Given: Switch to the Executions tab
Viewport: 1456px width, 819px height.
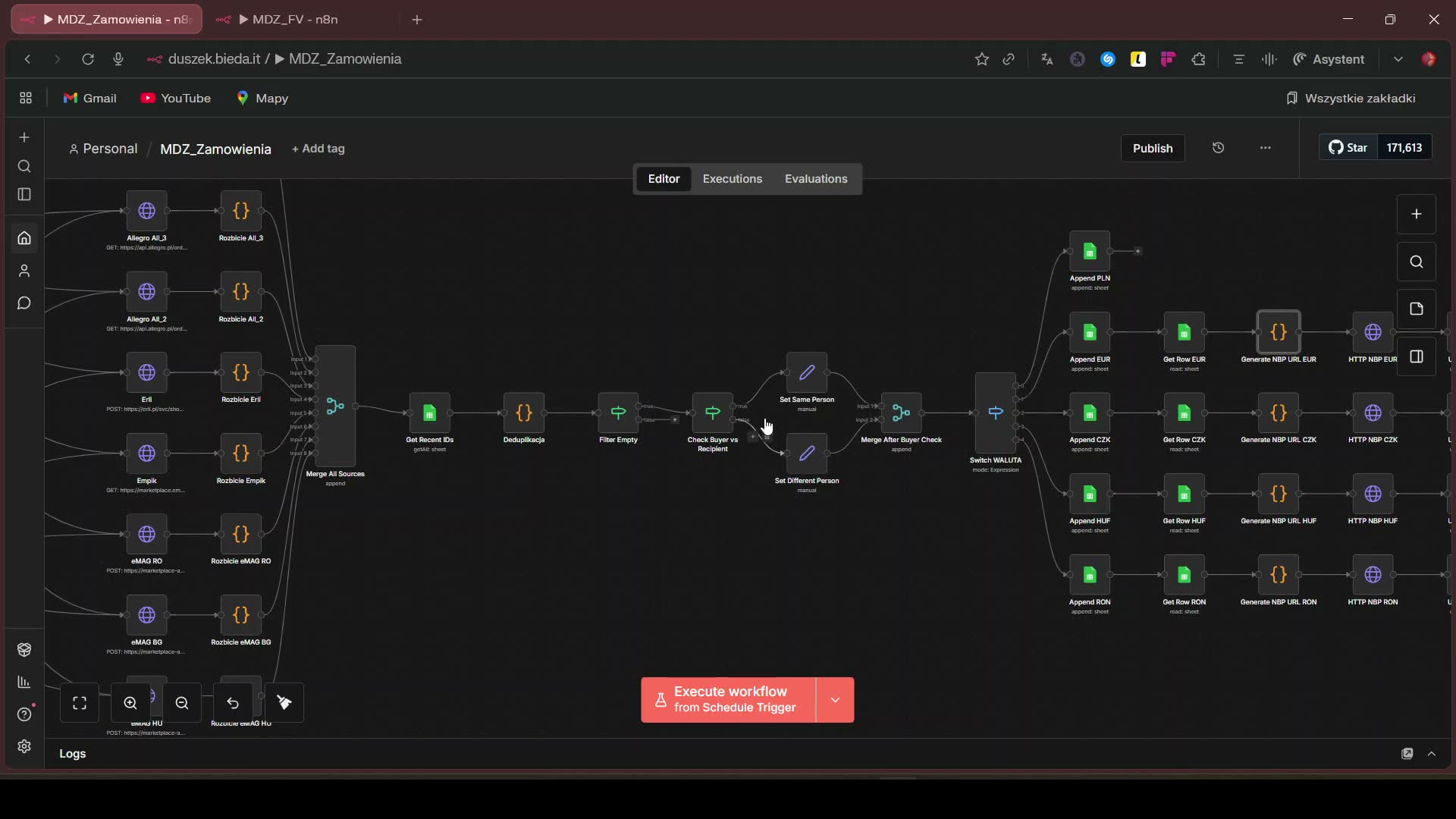Looking at the screenshot, I should 732,178.
